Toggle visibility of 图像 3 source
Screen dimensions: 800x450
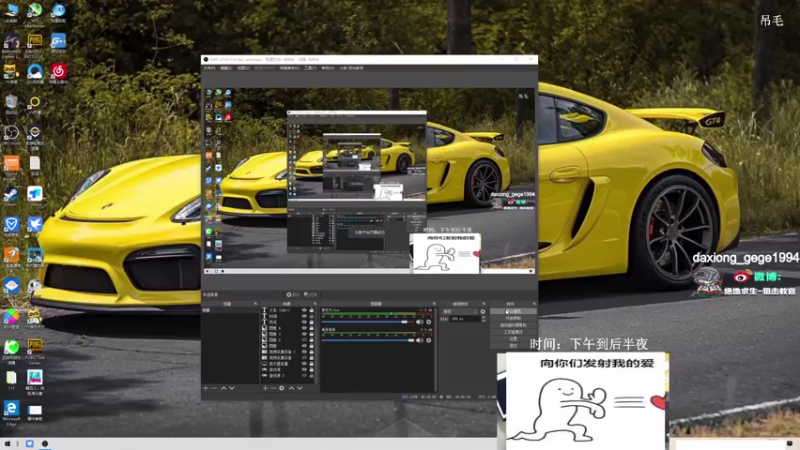304,334
